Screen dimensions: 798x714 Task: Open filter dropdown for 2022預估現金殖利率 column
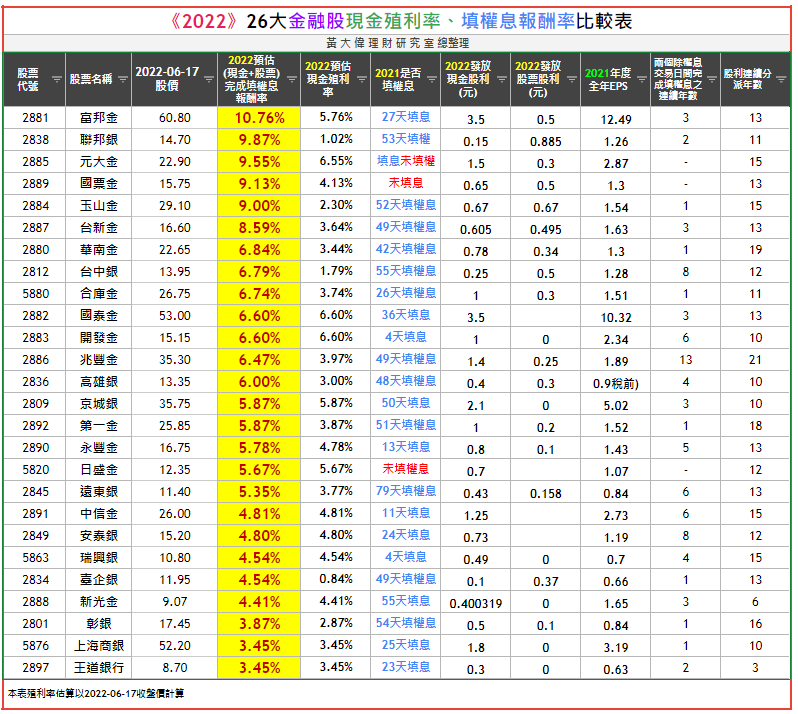click(362, 79)
